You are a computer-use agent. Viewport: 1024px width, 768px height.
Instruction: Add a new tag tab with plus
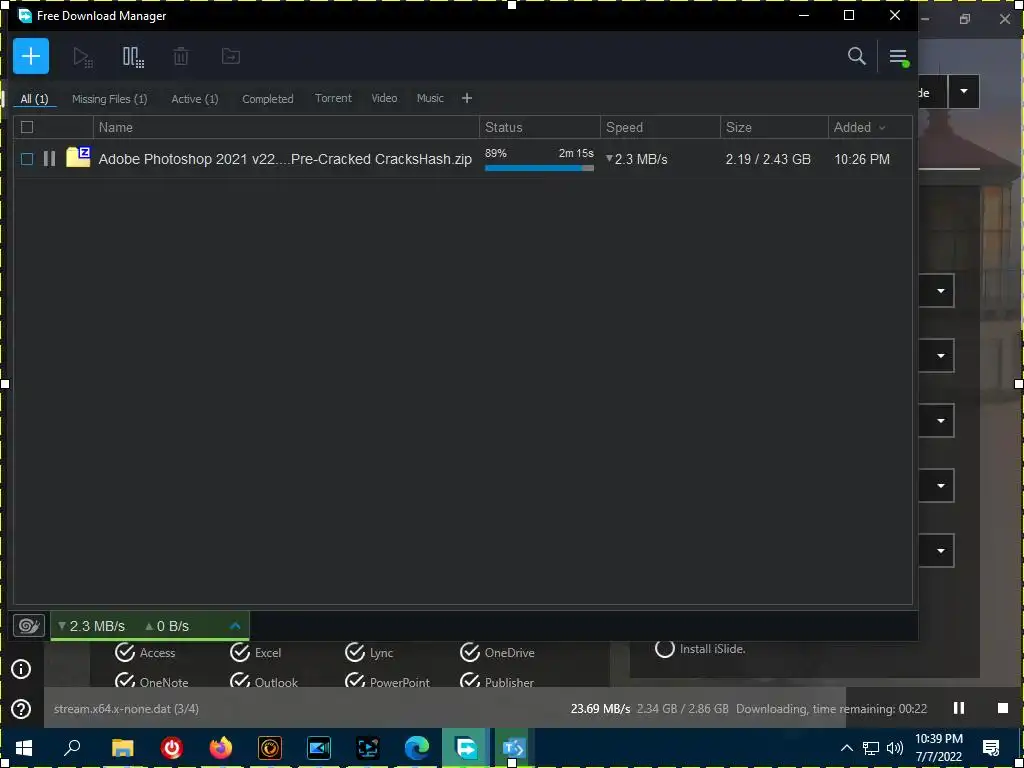(466, 98)
